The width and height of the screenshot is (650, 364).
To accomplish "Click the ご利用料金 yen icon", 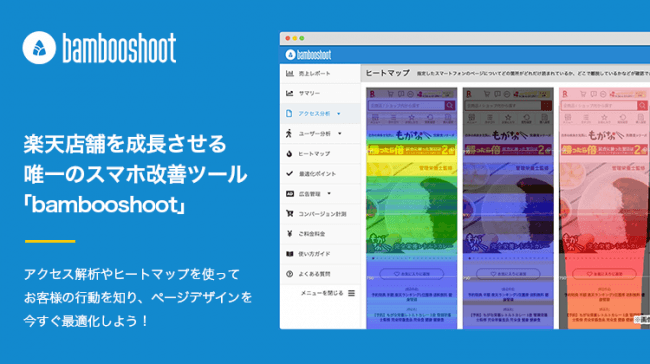I will pos(289,234).
